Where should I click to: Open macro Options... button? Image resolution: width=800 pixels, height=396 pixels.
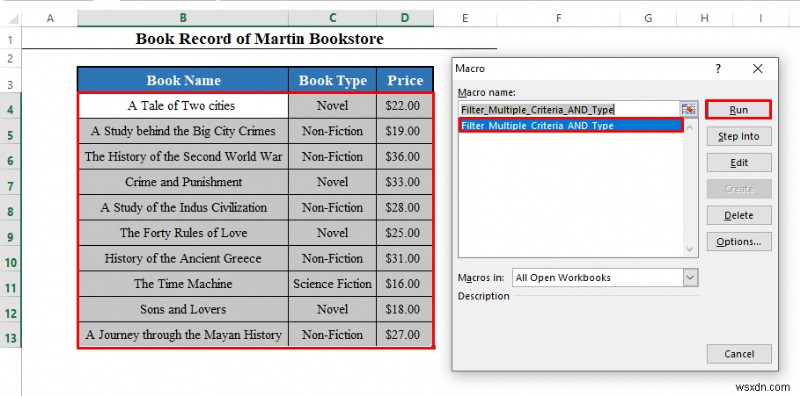(x=739, y=242)
